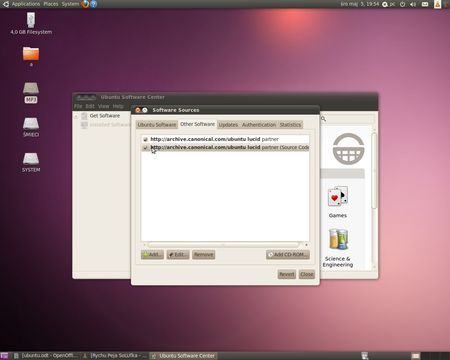Image resolution: width=450 pixels, height=360 pixels.
Task: Open the Help menu in Software Center
Action: pos(118,106)
